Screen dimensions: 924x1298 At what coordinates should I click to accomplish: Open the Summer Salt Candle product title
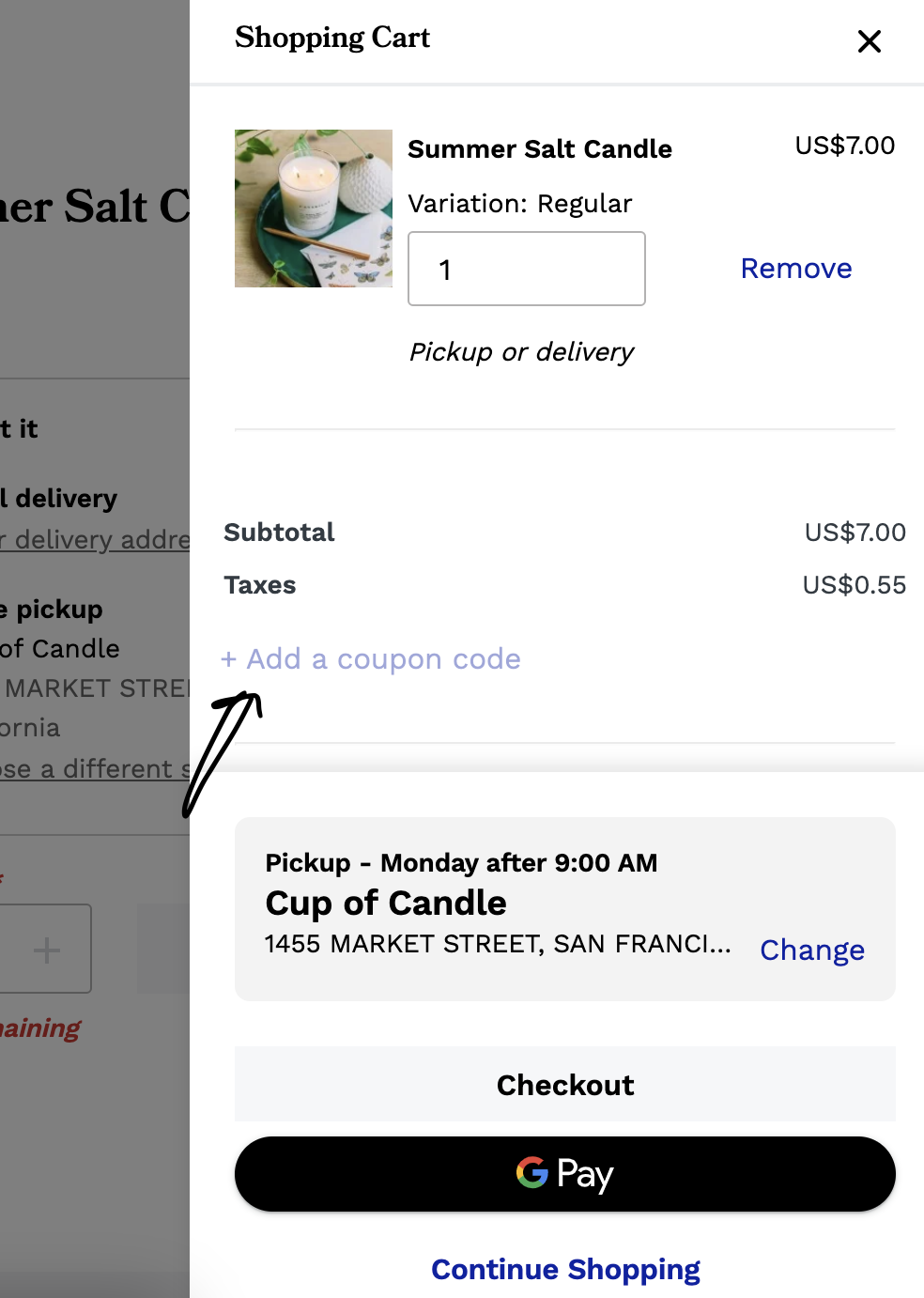click(540, 149)
